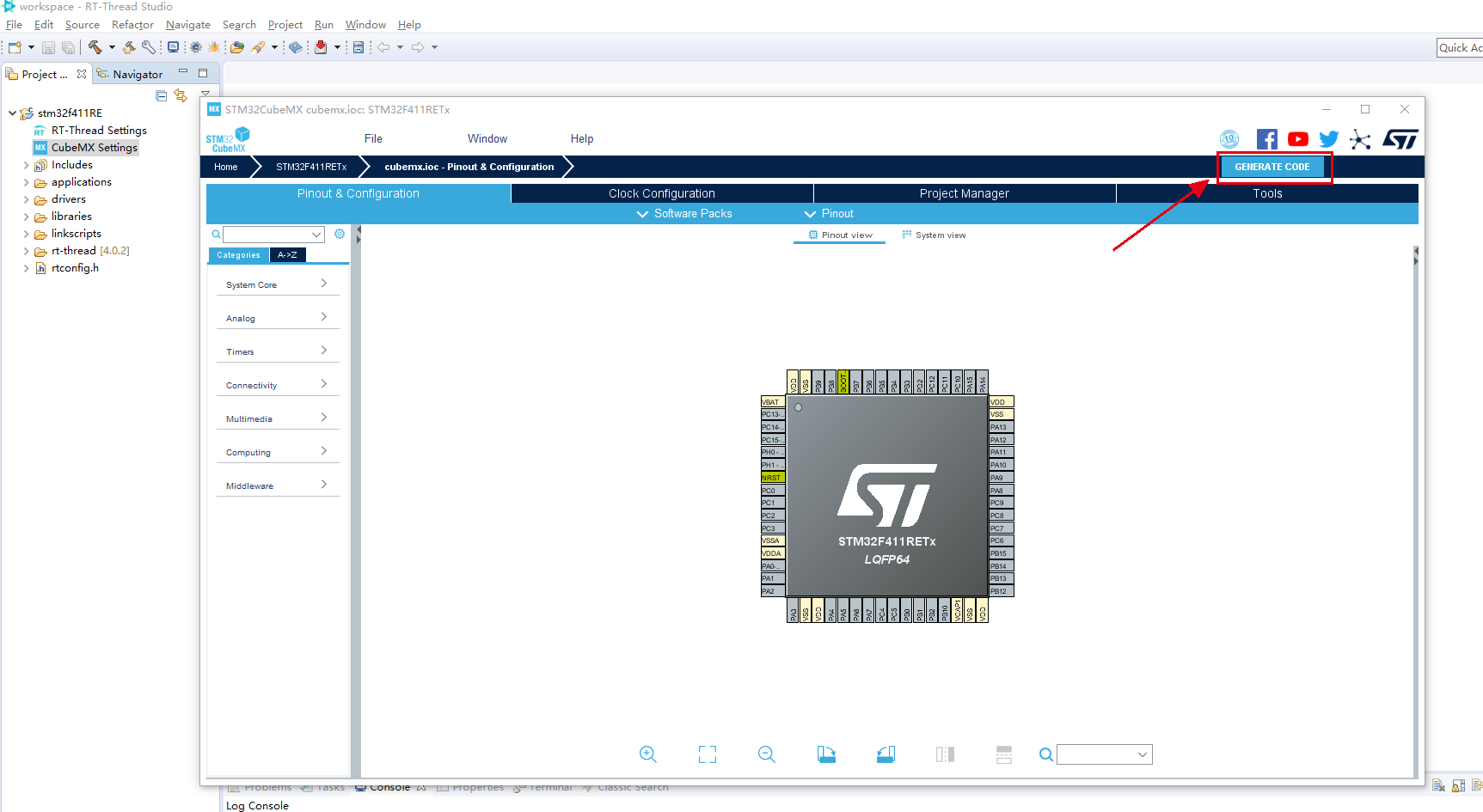The image size is (1483, 812).
Task: Click the GENERATE CODE button
Action: [1272, 167]
